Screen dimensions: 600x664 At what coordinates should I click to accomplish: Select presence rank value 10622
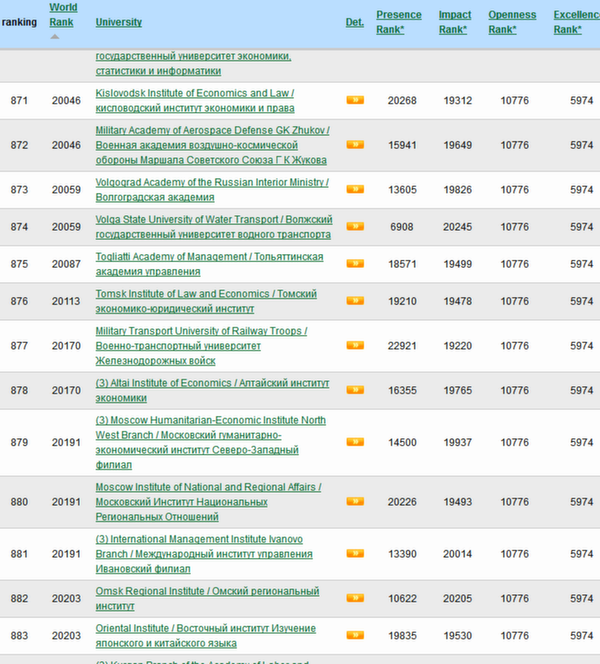click(402, 598)
